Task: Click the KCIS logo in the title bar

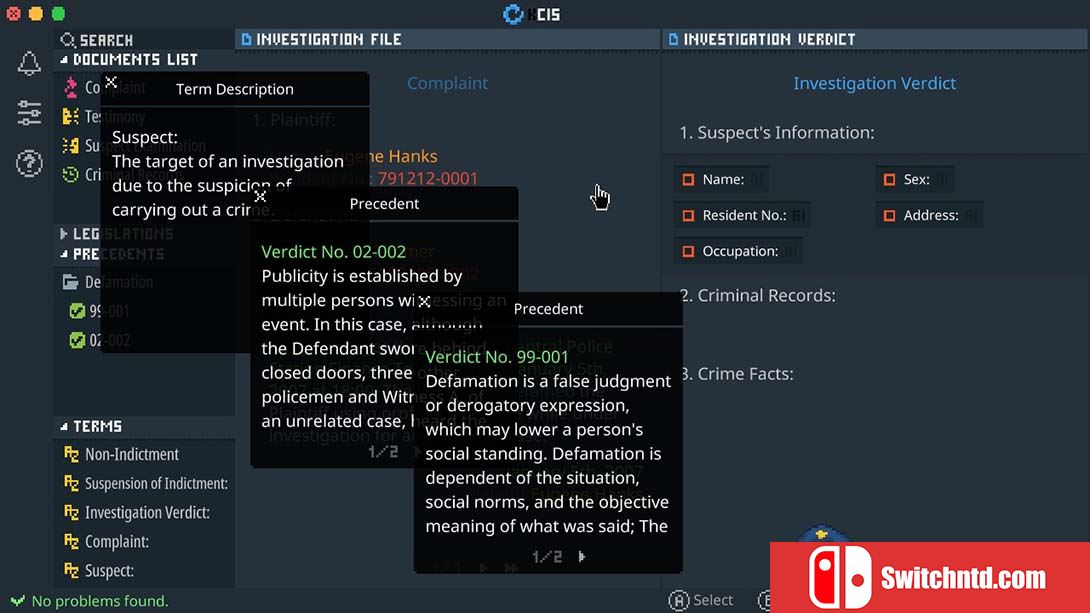Action: tap(513, 14)
